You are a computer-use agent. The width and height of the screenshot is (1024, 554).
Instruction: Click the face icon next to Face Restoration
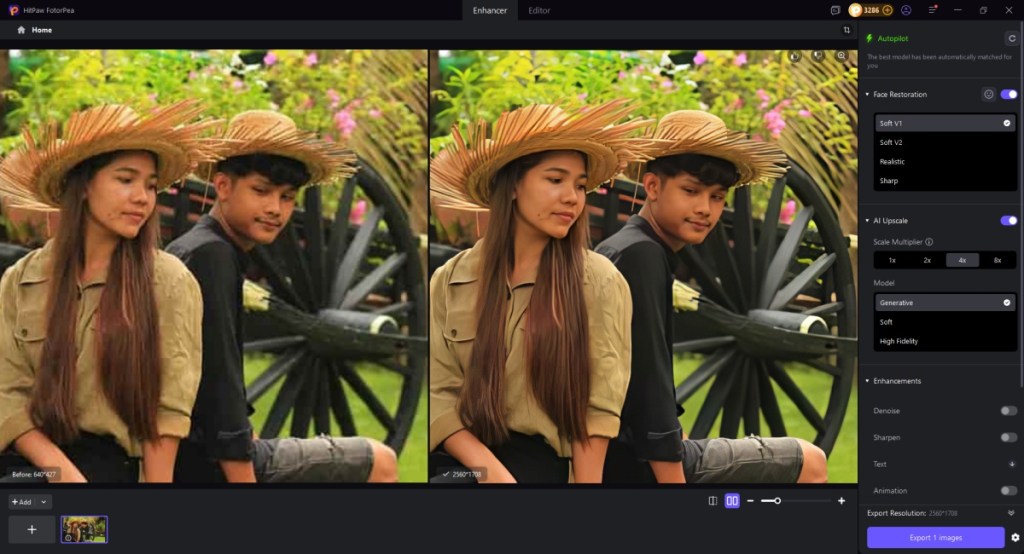tap(989, 94)
